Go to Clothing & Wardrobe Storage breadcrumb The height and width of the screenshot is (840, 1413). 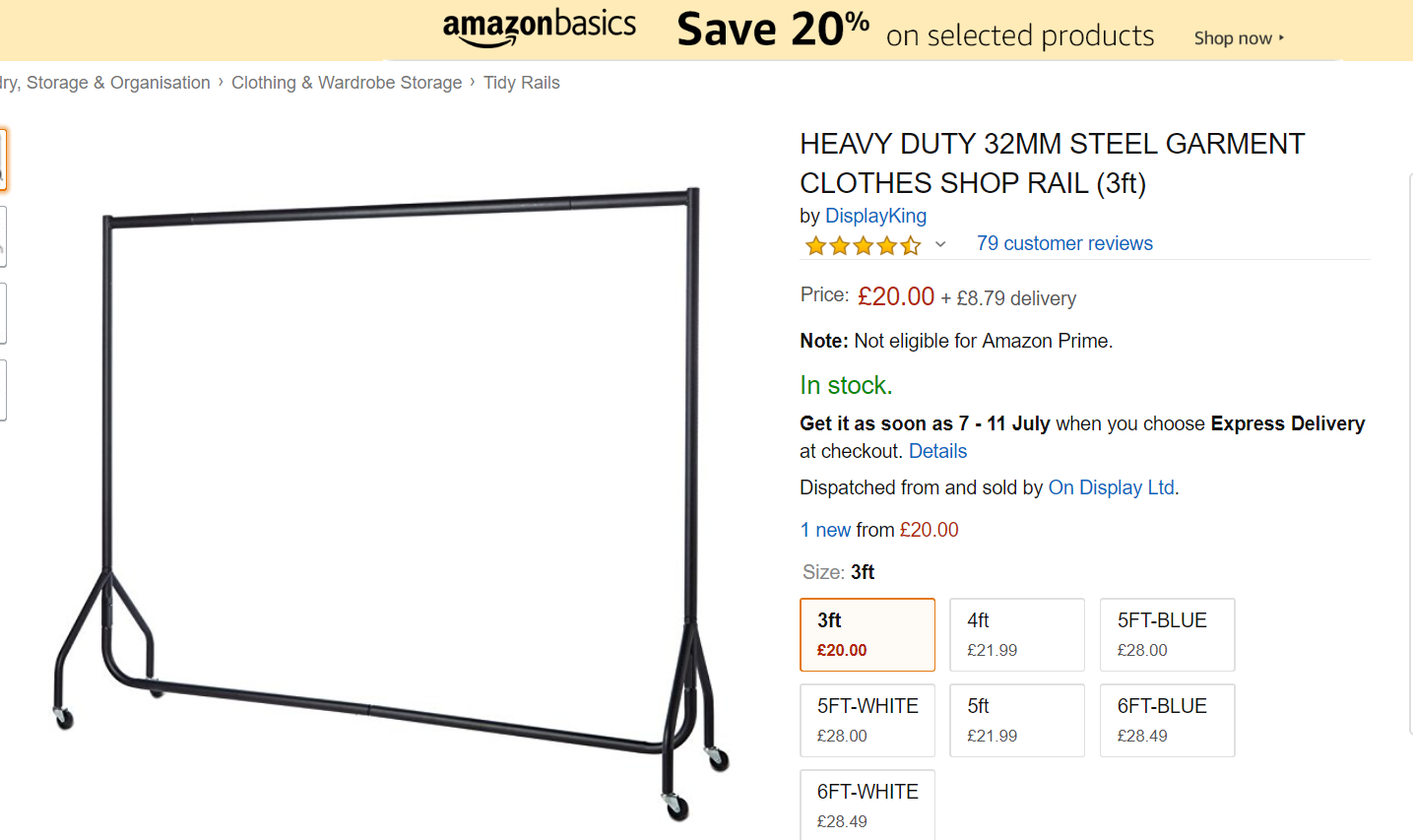coord(347,83)
